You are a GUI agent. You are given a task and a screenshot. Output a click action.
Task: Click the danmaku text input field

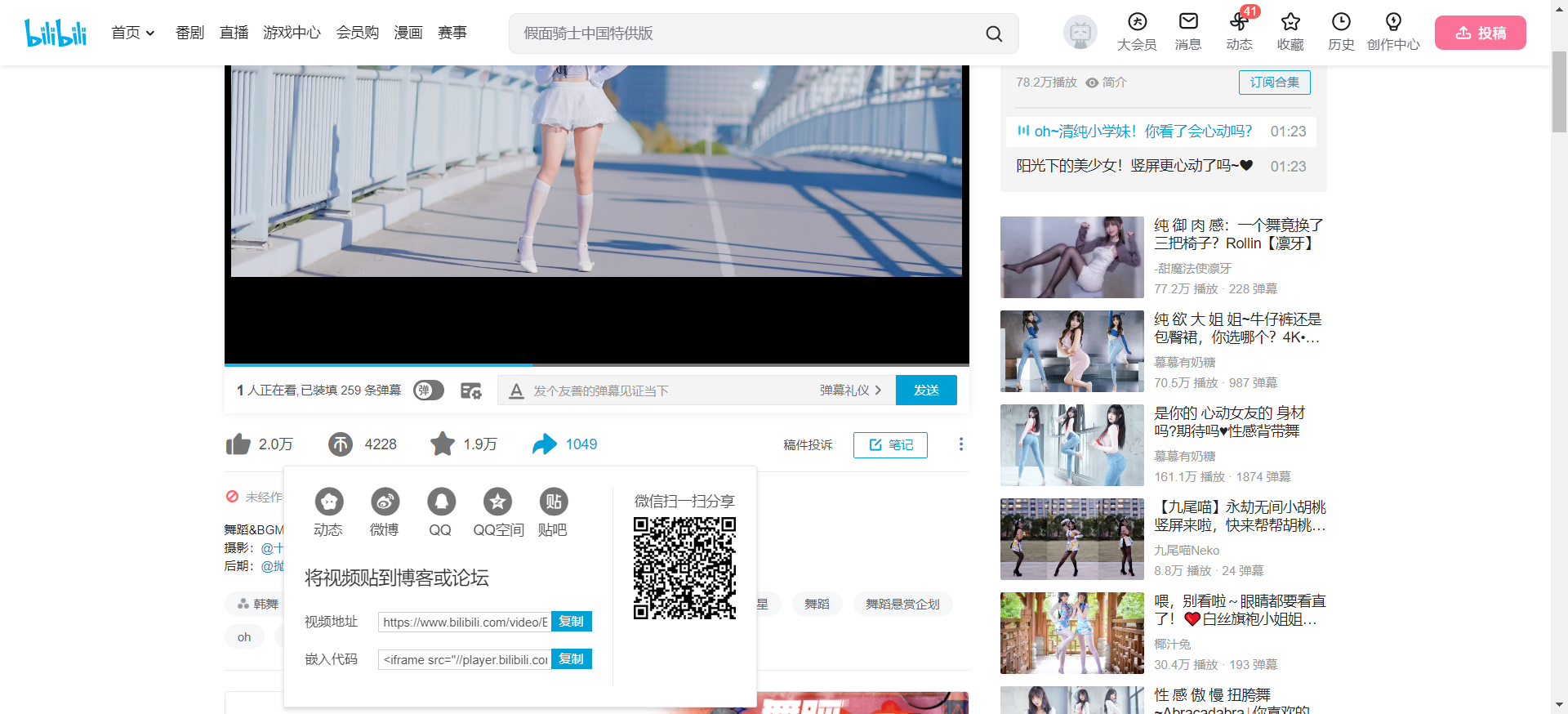click(x=670, y=390)
